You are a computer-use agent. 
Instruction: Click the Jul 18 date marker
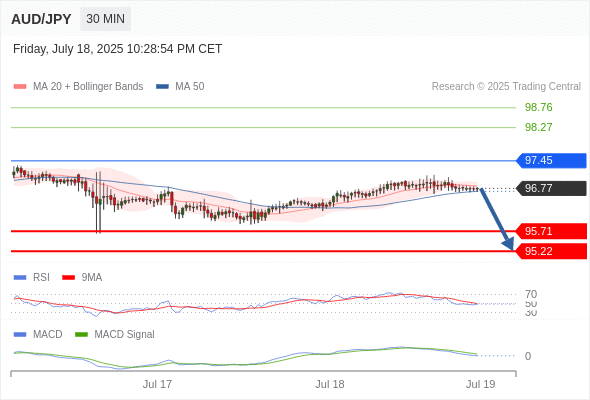click(x=330, y=384)
